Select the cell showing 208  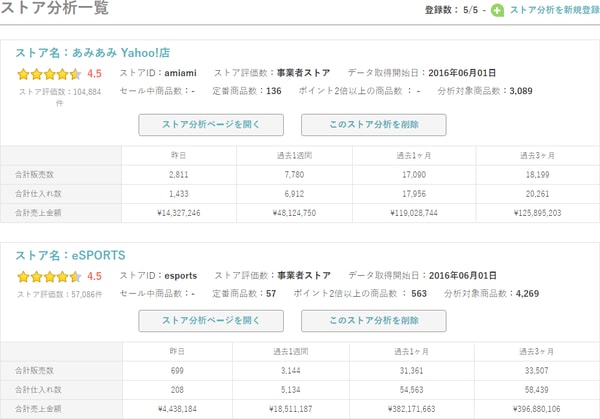pyautogui.click(x=178, y=390)
